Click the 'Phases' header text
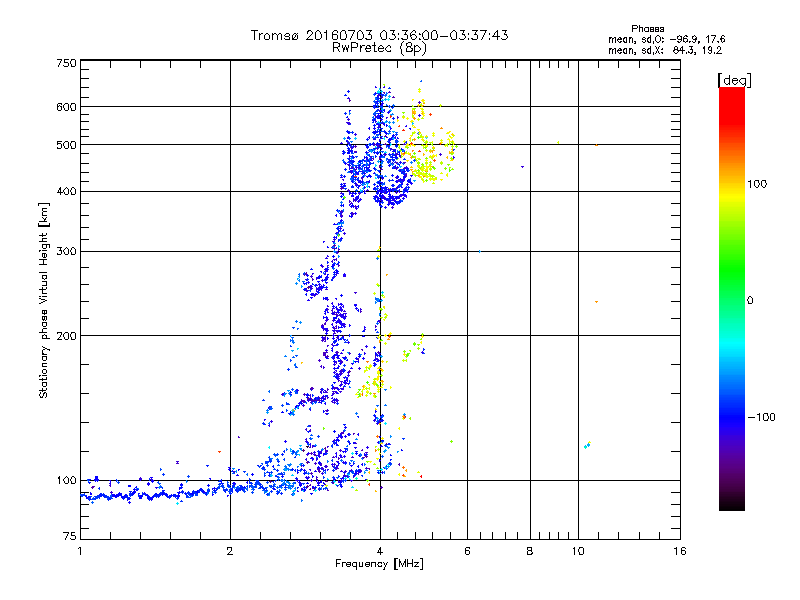The width and height of the screenshot is (800, 600). pyautogui.click(x=647, y=29)
